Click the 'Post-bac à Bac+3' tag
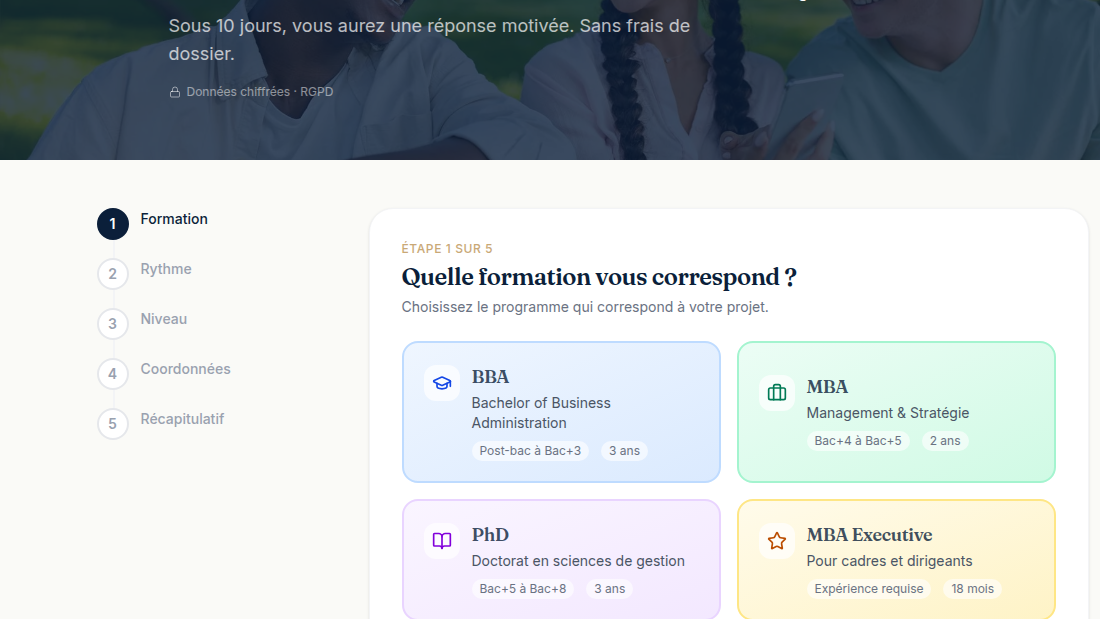This screenshot has width=1100, height=619. tap(530, 451)
